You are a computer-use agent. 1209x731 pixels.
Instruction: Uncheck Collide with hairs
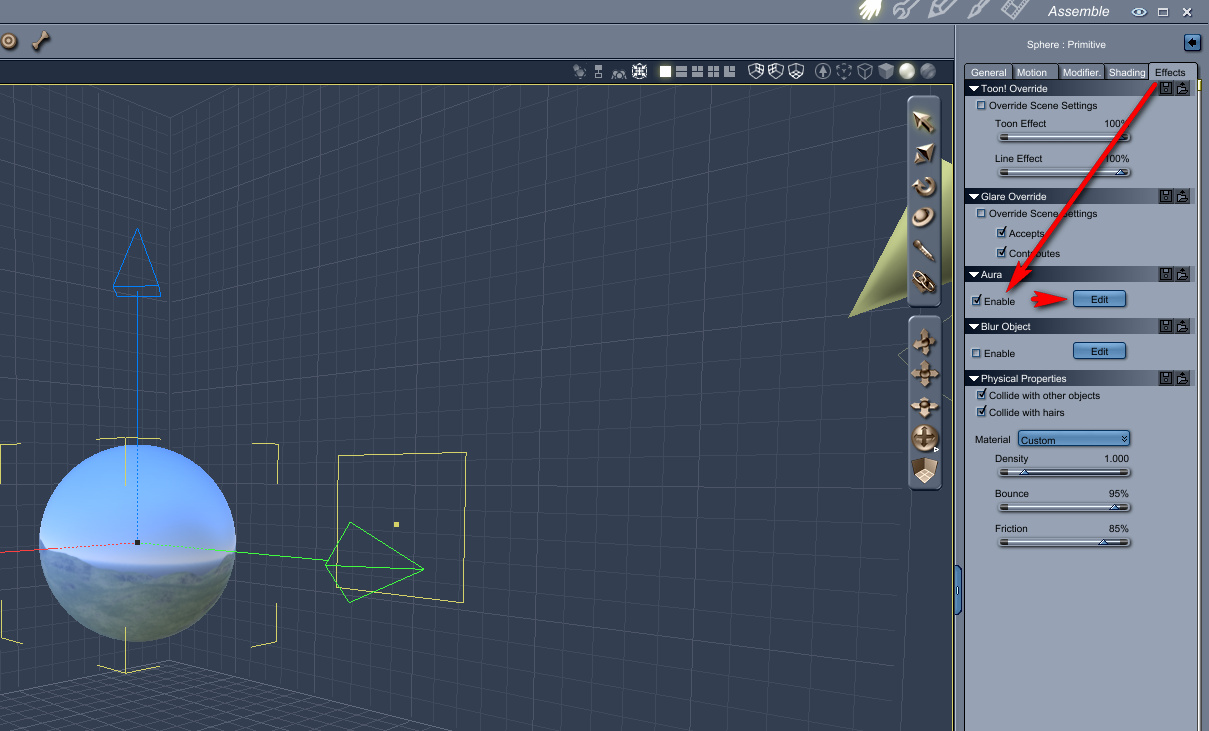(x=981, y=412)
